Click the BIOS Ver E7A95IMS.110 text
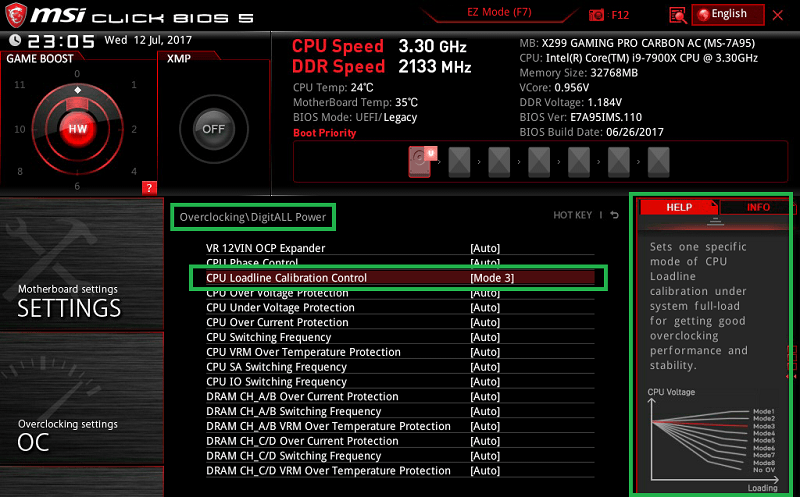The image size is (800, 497). click(x=581, y=117)
